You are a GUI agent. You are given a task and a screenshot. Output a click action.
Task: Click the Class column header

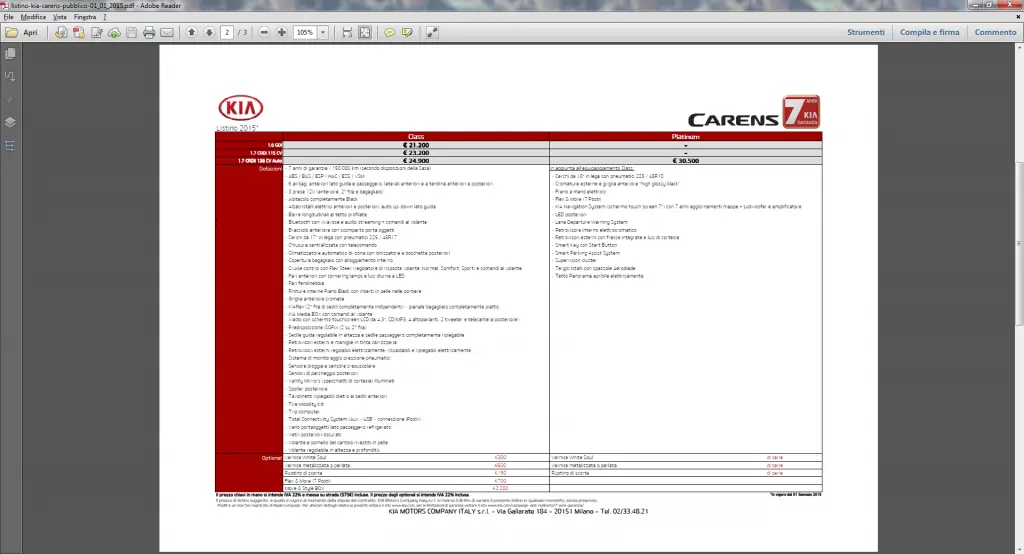tap(416, 137)
